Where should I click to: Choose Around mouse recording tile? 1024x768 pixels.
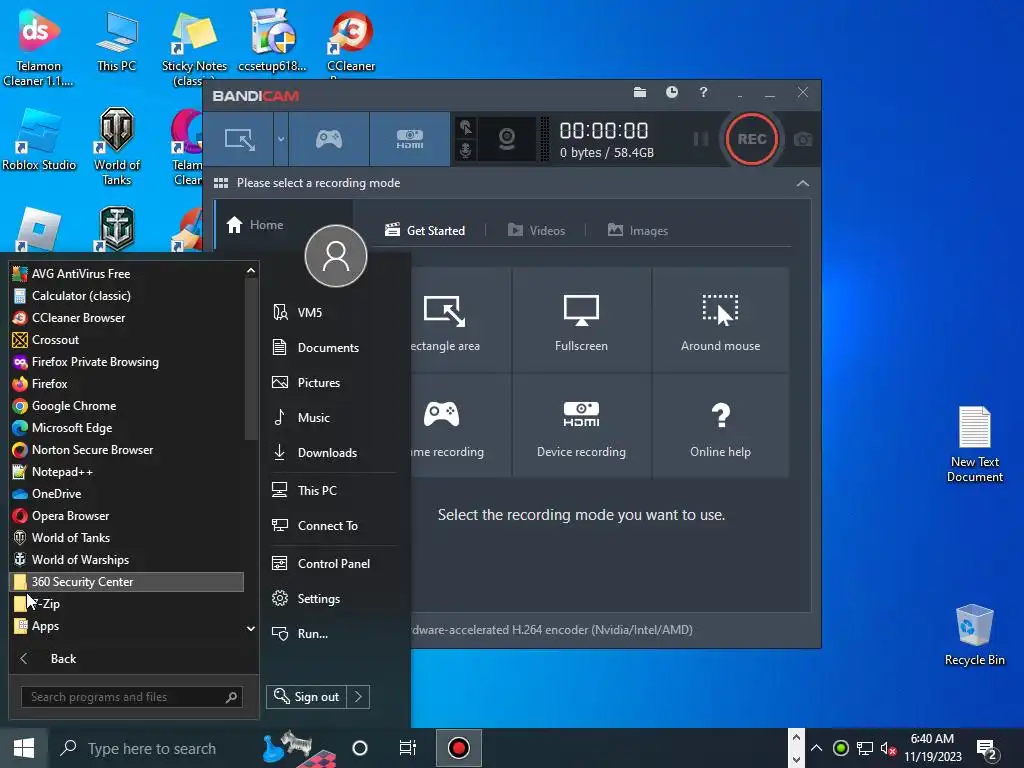(720, 320)
